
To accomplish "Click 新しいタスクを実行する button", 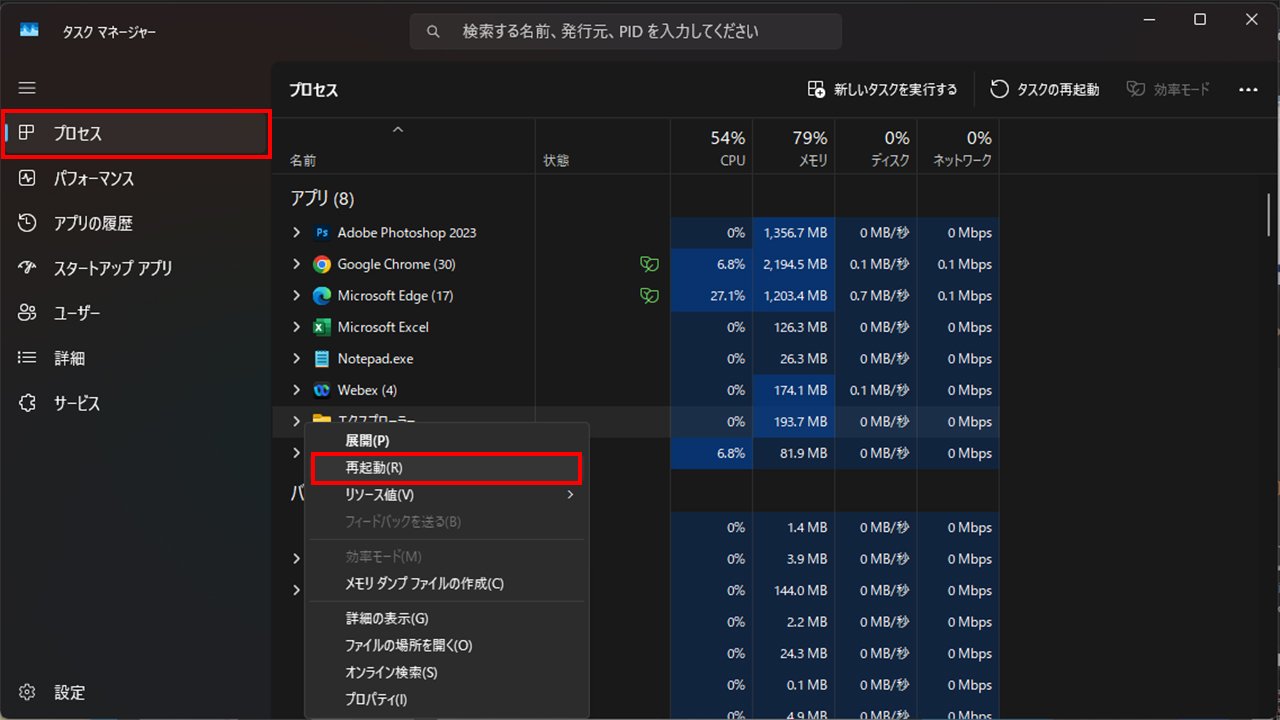I will (x=881, y=89).
